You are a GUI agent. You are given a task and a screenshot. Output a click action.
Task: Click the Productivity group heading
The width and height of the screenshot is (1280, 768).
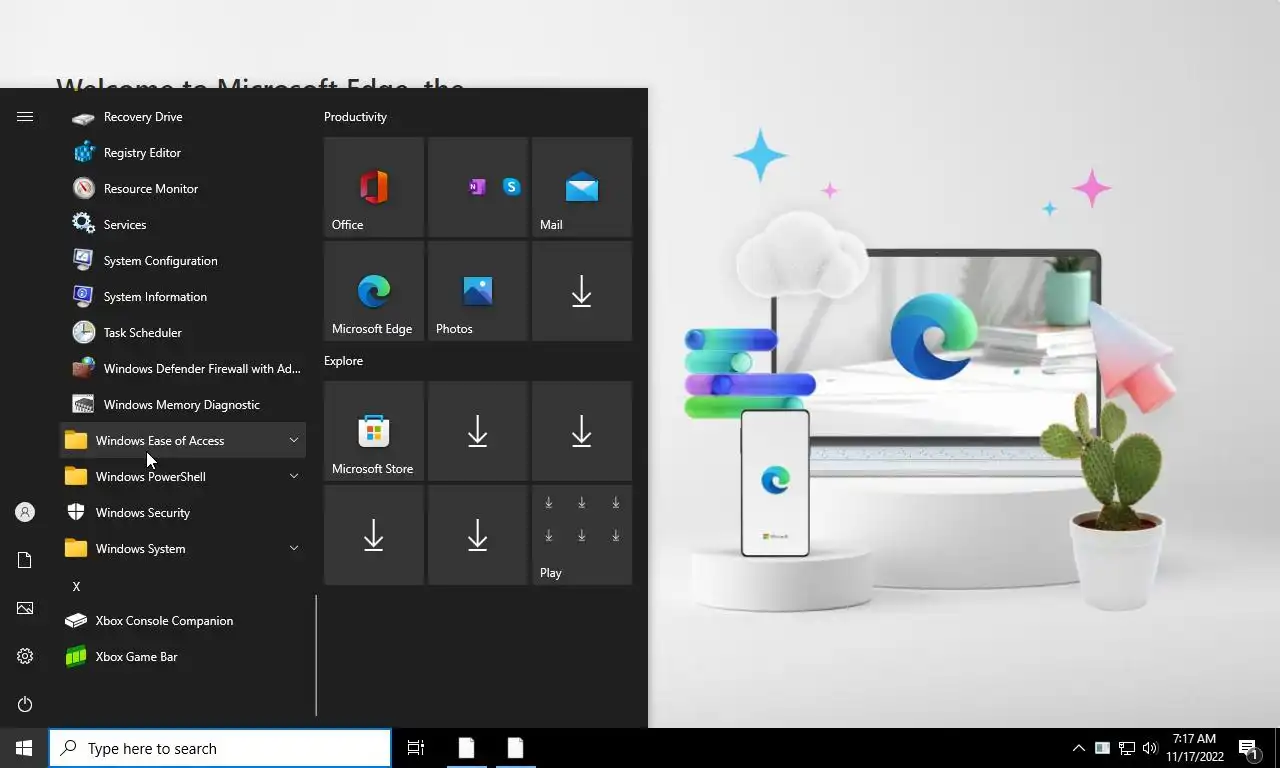tap(355, 117)
